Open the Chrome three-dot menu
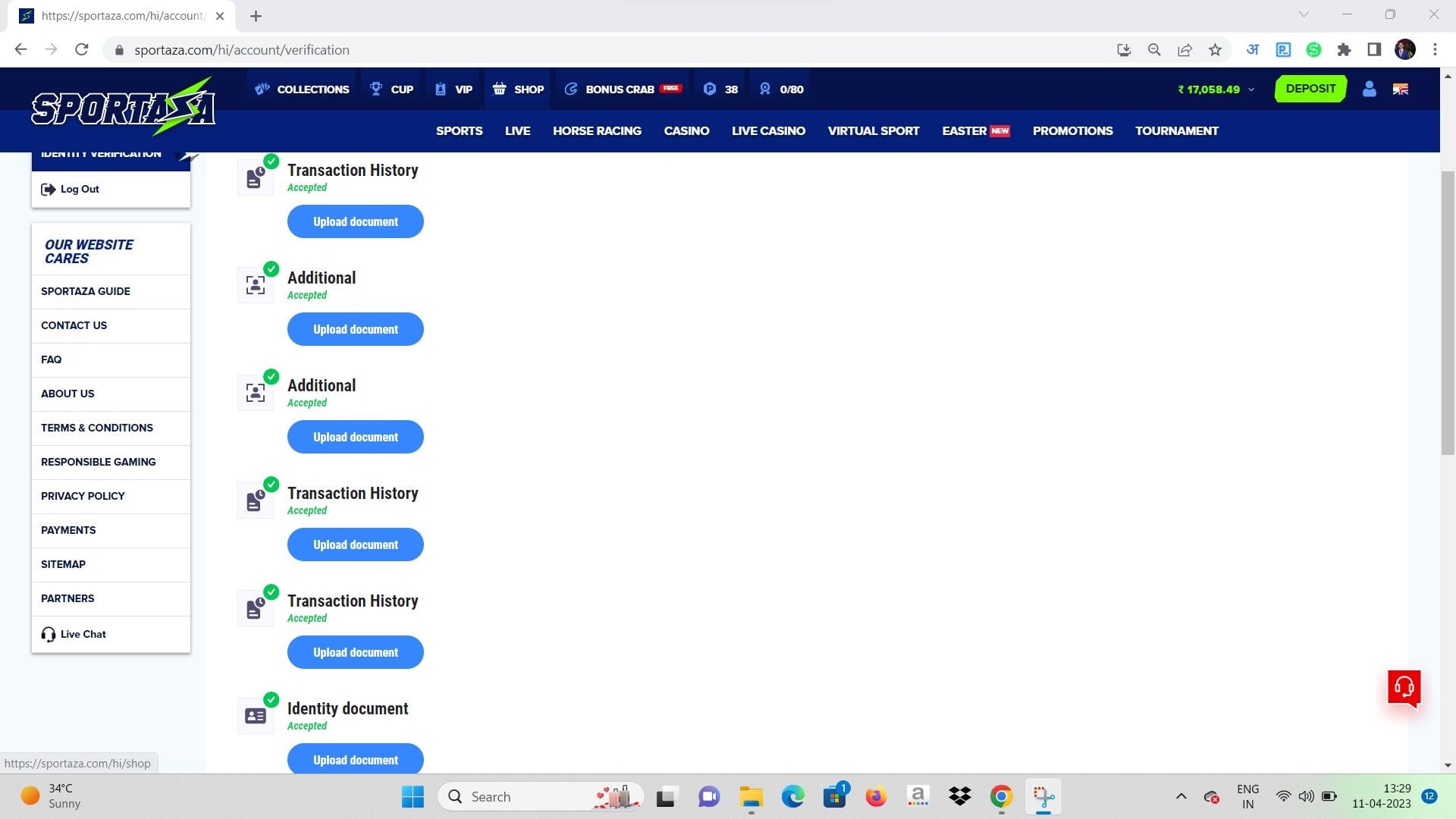Screen dimensions: 1456x819 1435,50
